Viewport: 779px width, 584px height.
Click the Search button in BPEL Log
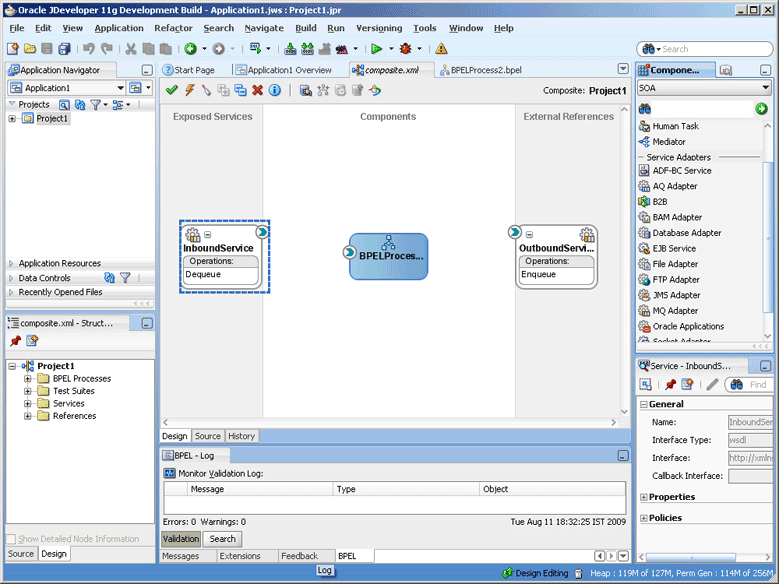tap(222, 539)
